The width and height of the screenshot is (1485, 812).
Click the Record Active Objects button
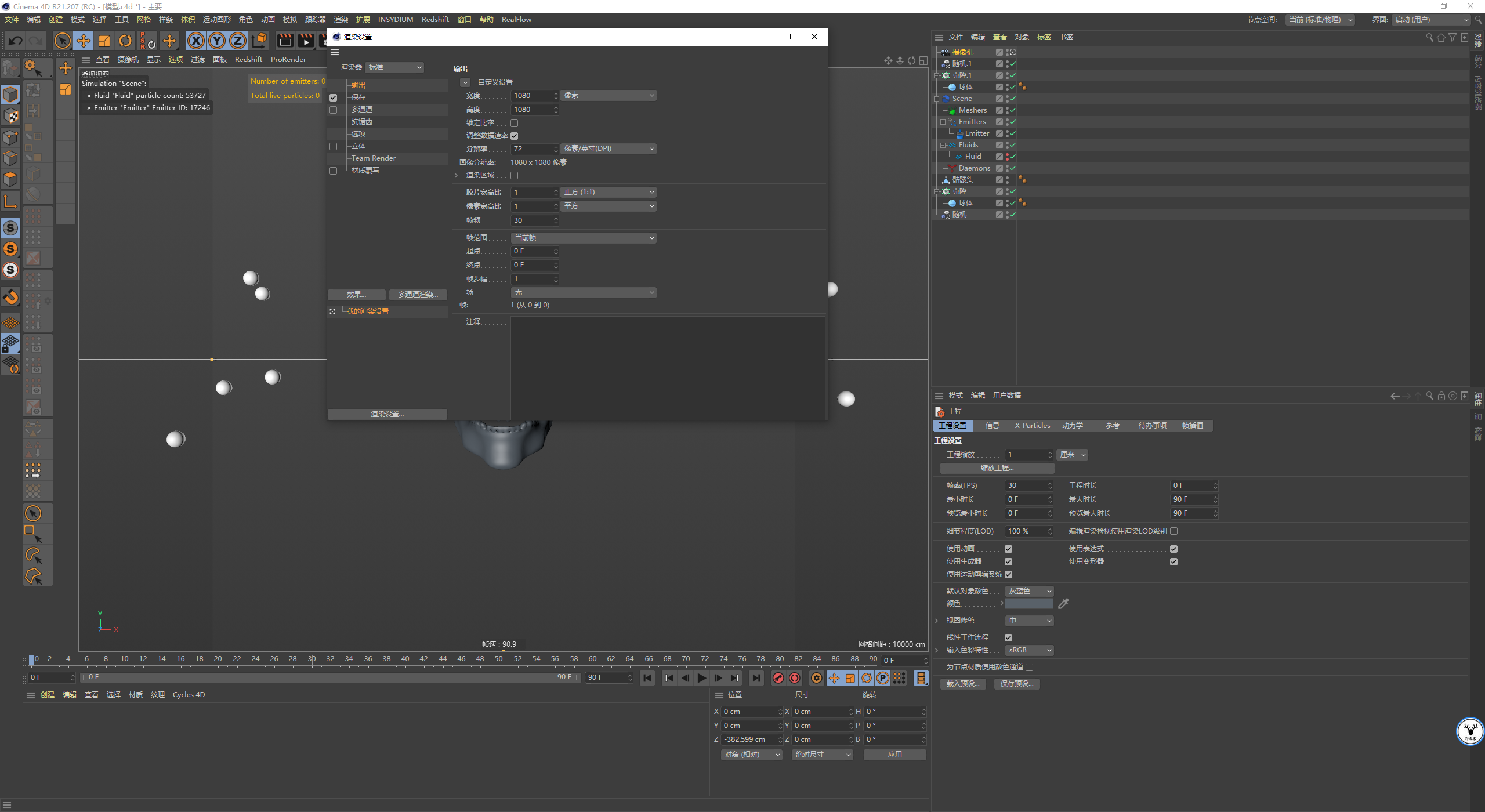point(778,678)
